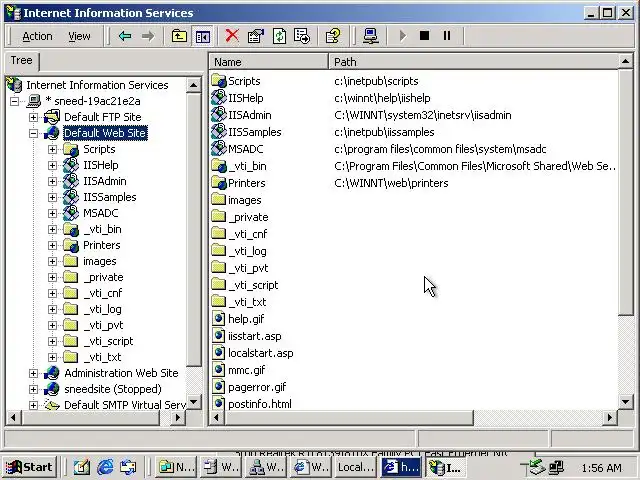
Task: Expand the Scripts tree node
Action: [52, 149]
